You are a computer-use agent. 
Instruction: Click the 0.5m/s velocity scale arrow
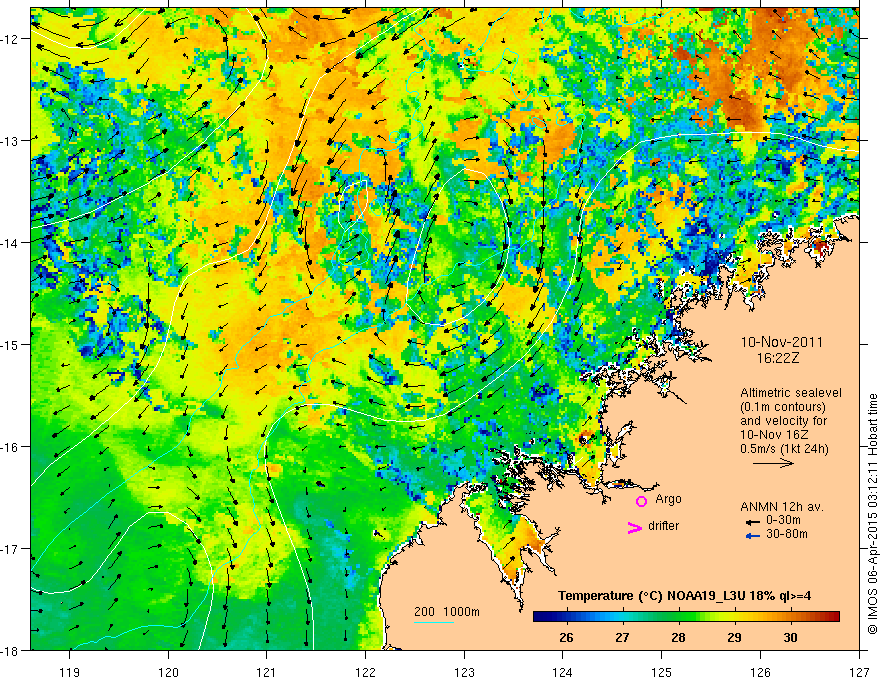coord(773,463)
